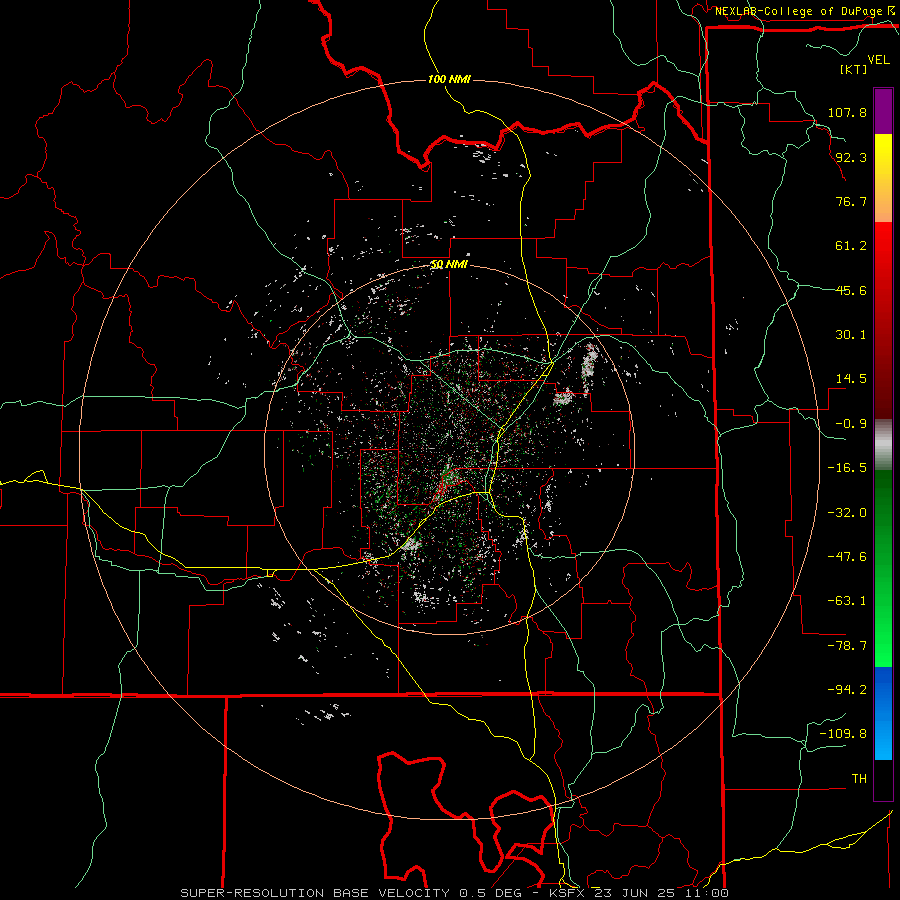Viewport: 900px width, 900px height.
Task: Click the TH threshold label in legend
Action: click(x=859, y=779)
